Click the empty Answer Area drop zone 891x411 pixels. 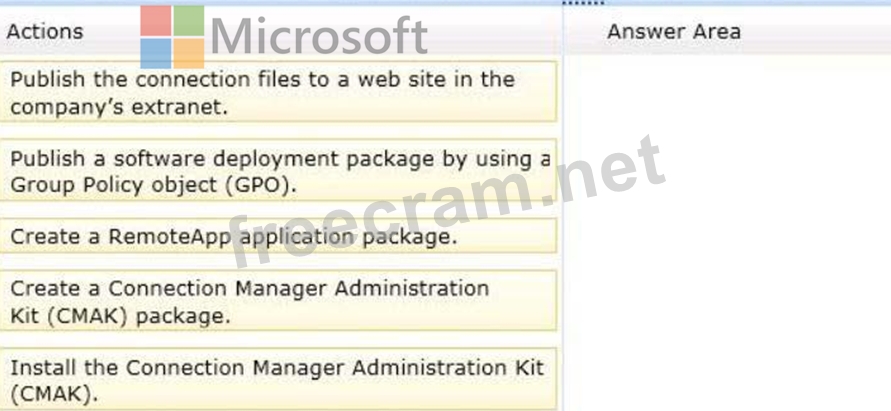(x=727, y=233)
